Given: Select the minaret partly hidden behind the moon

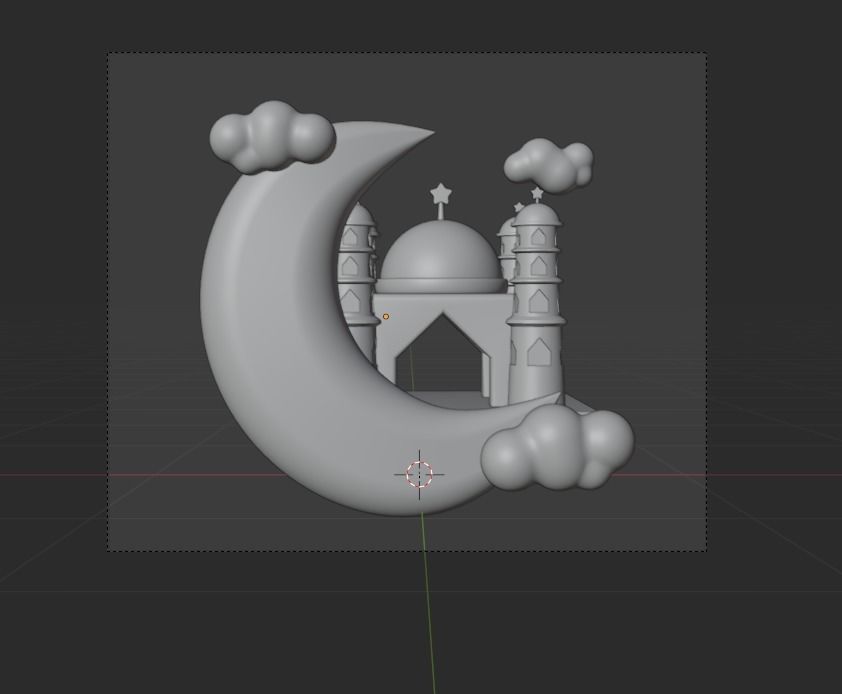Looking at the screenshot, I should [x=358, y=285].
